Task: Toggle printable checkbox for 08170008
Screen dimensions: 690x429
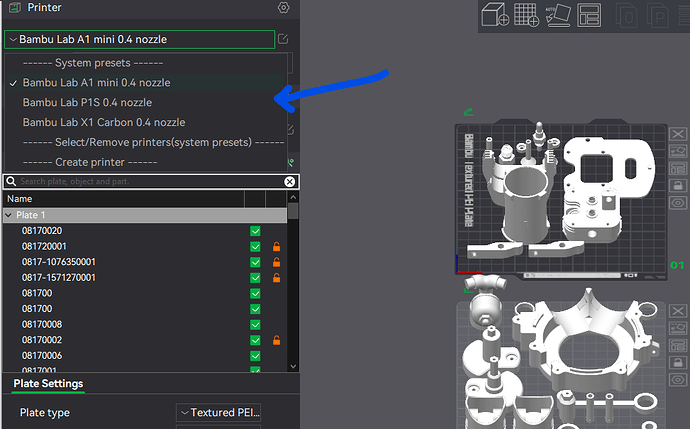Action: click(x=255, y=325)
